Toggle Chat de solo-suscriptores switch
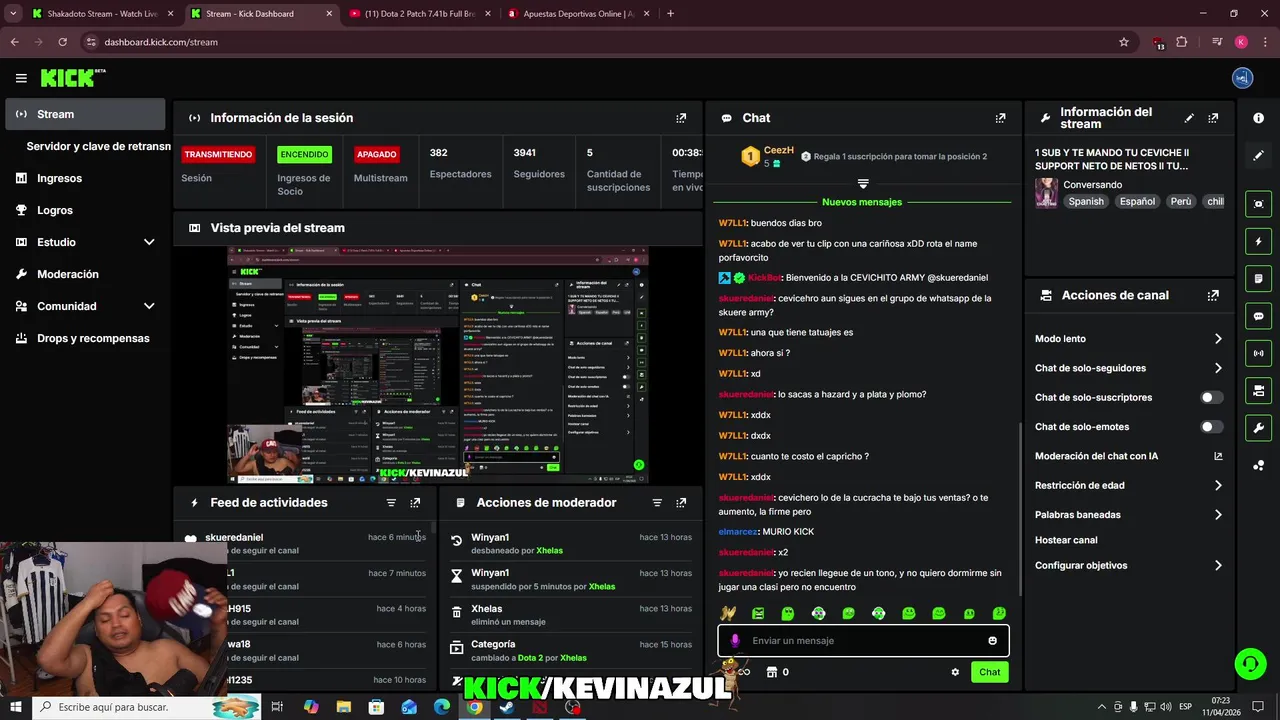1280x720 pixels. click(x=1211, y=397)
